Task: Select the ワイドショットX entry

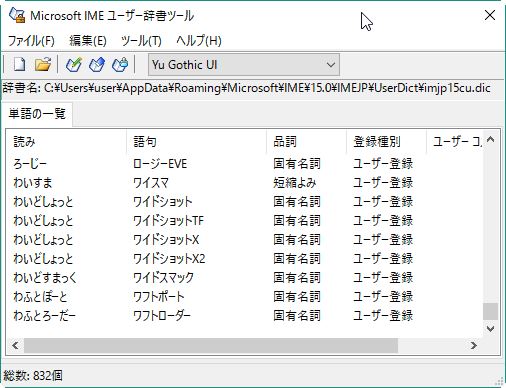Action: [244, 240]
